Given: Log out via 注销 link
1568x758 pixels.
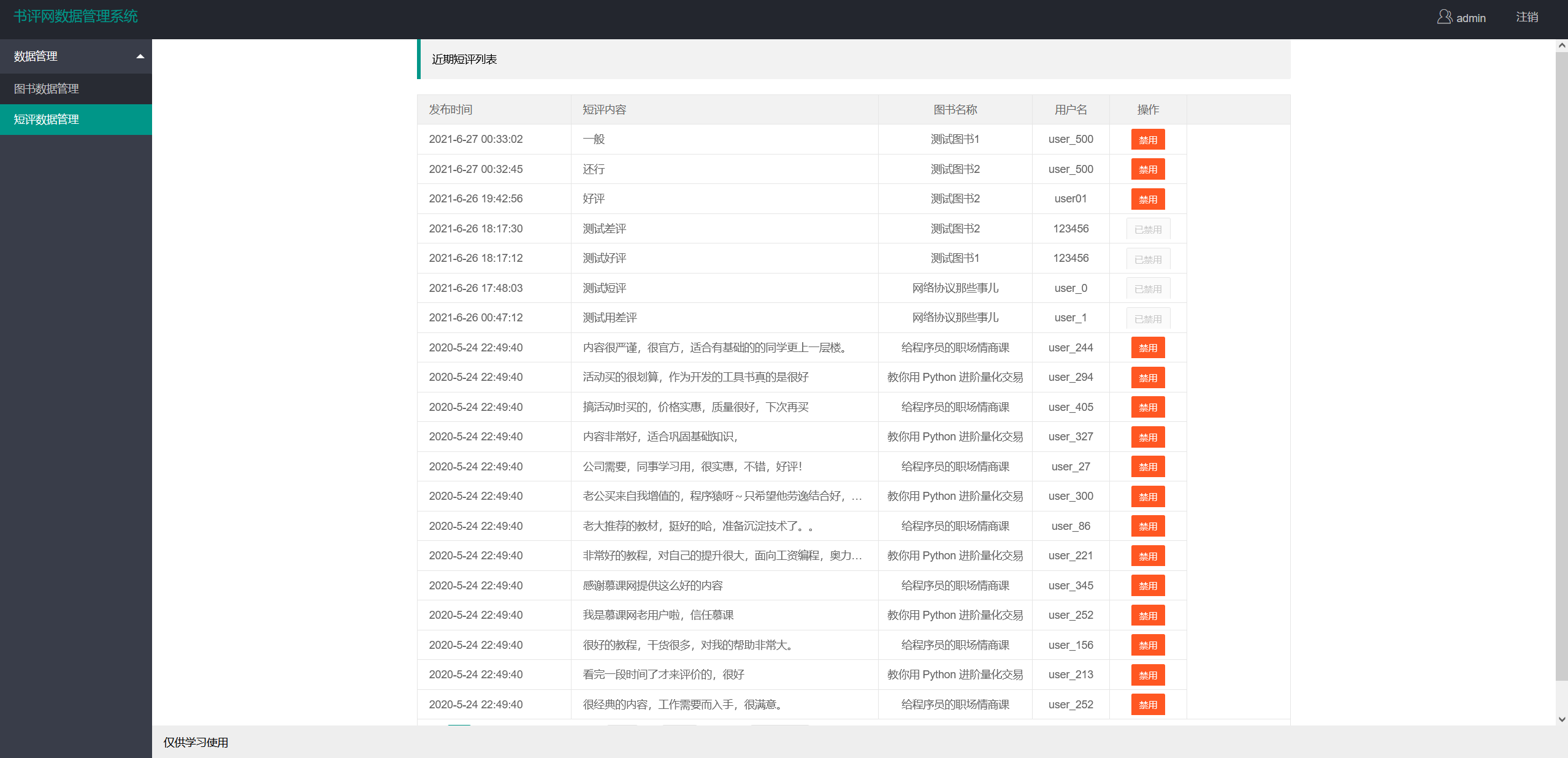Looking at the screenshot, I should click(1527, 17).
